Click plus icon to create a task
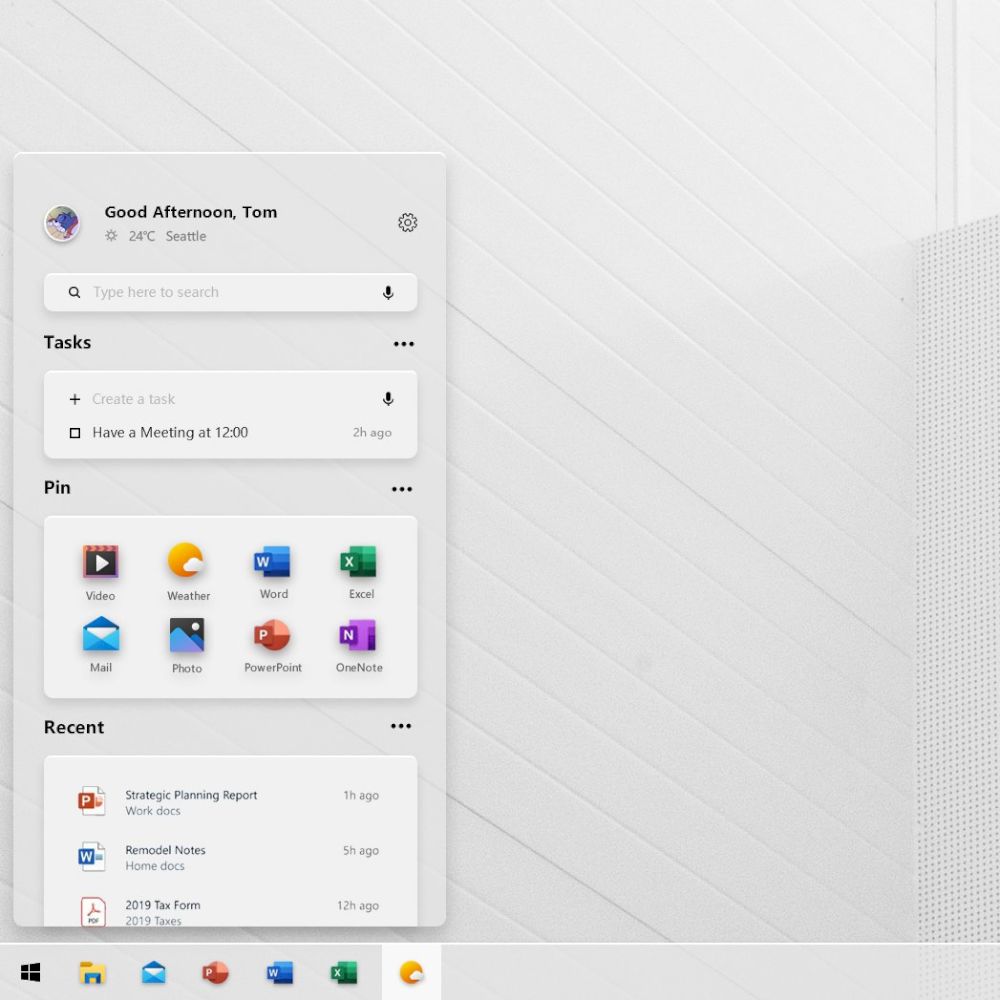The image size is (1000, 1000). (x=75, y=399)
